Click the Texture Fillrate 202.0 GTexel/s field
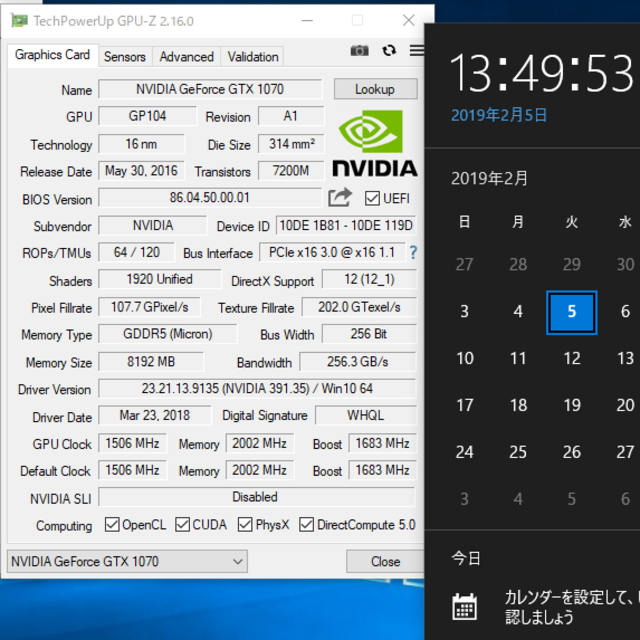 [x=359, y=307]
